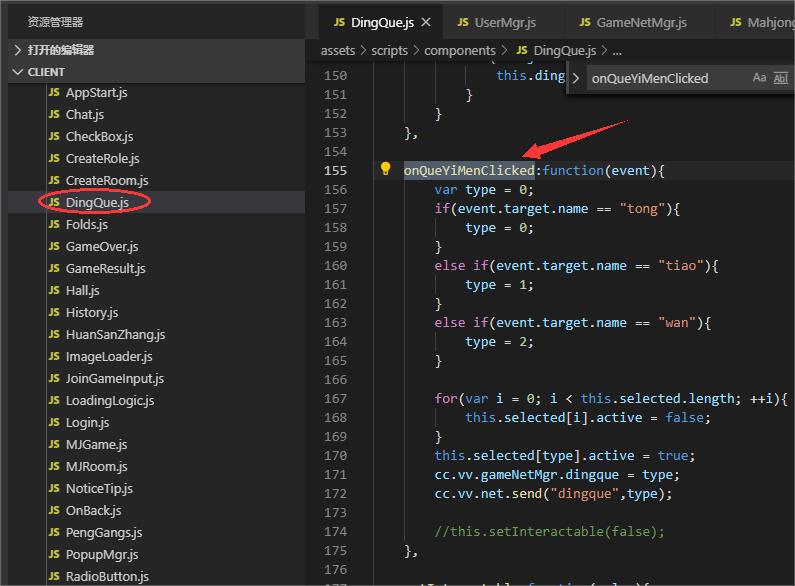Click the "wan" string on line 163
Screen dimensions: 795x586
[x=677, y=322]
